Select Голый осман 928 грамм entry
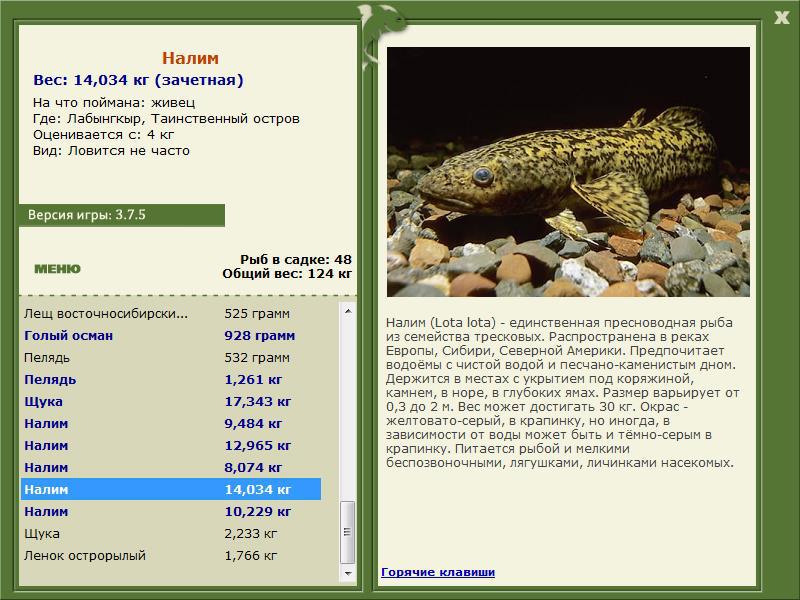 (x=171, y=335)
